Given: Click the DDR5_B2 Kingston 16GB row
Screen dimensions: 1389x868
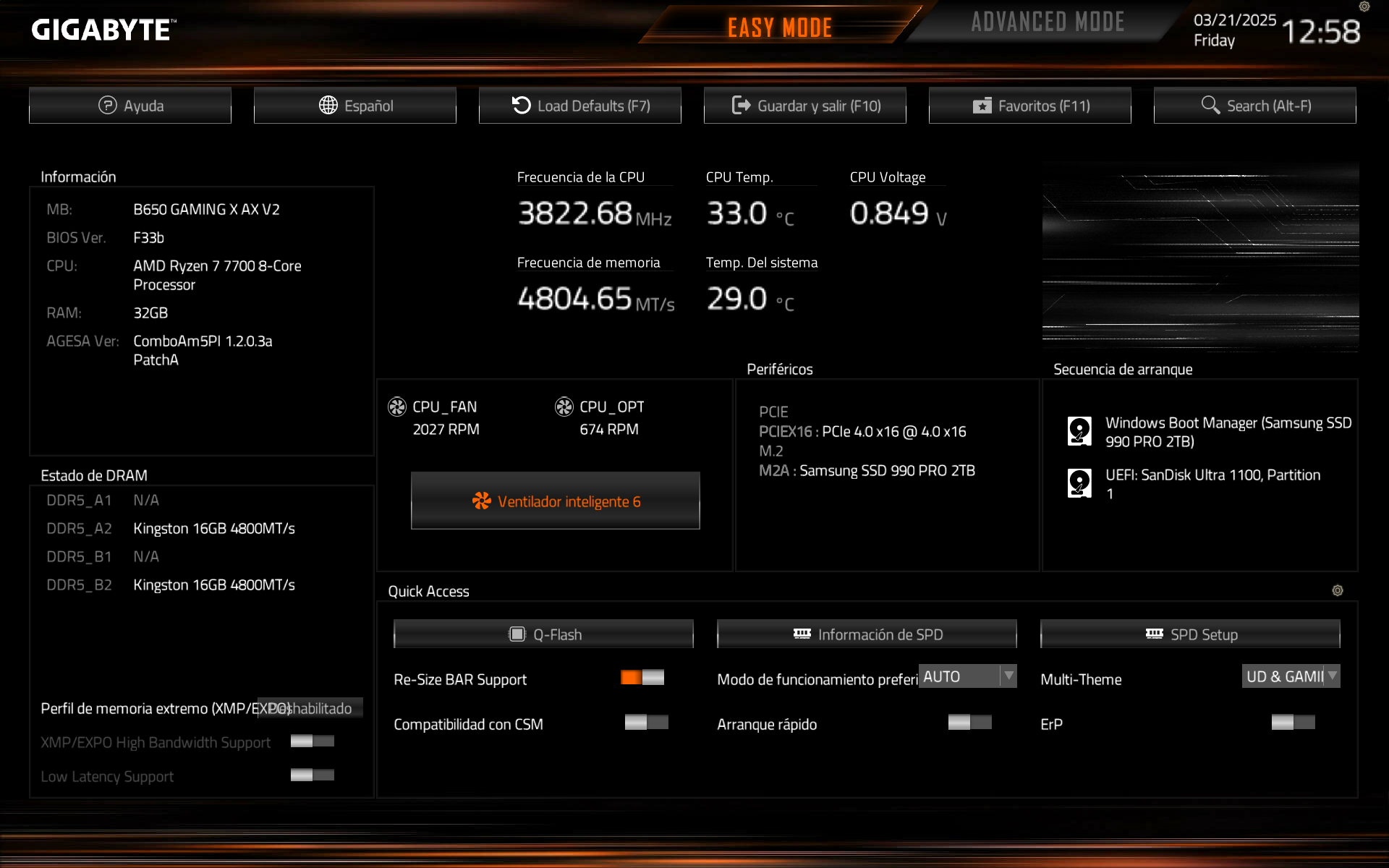Looking at the screenshot, I should pos(171,585).
